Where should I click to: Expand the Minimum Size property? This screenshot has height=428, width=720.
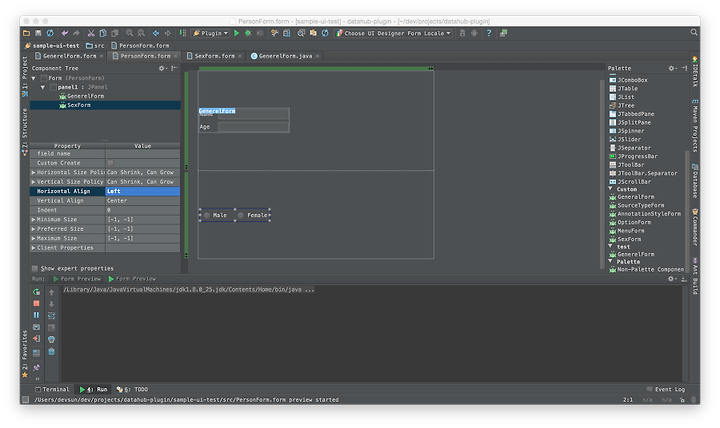click(x=33, y=220)
